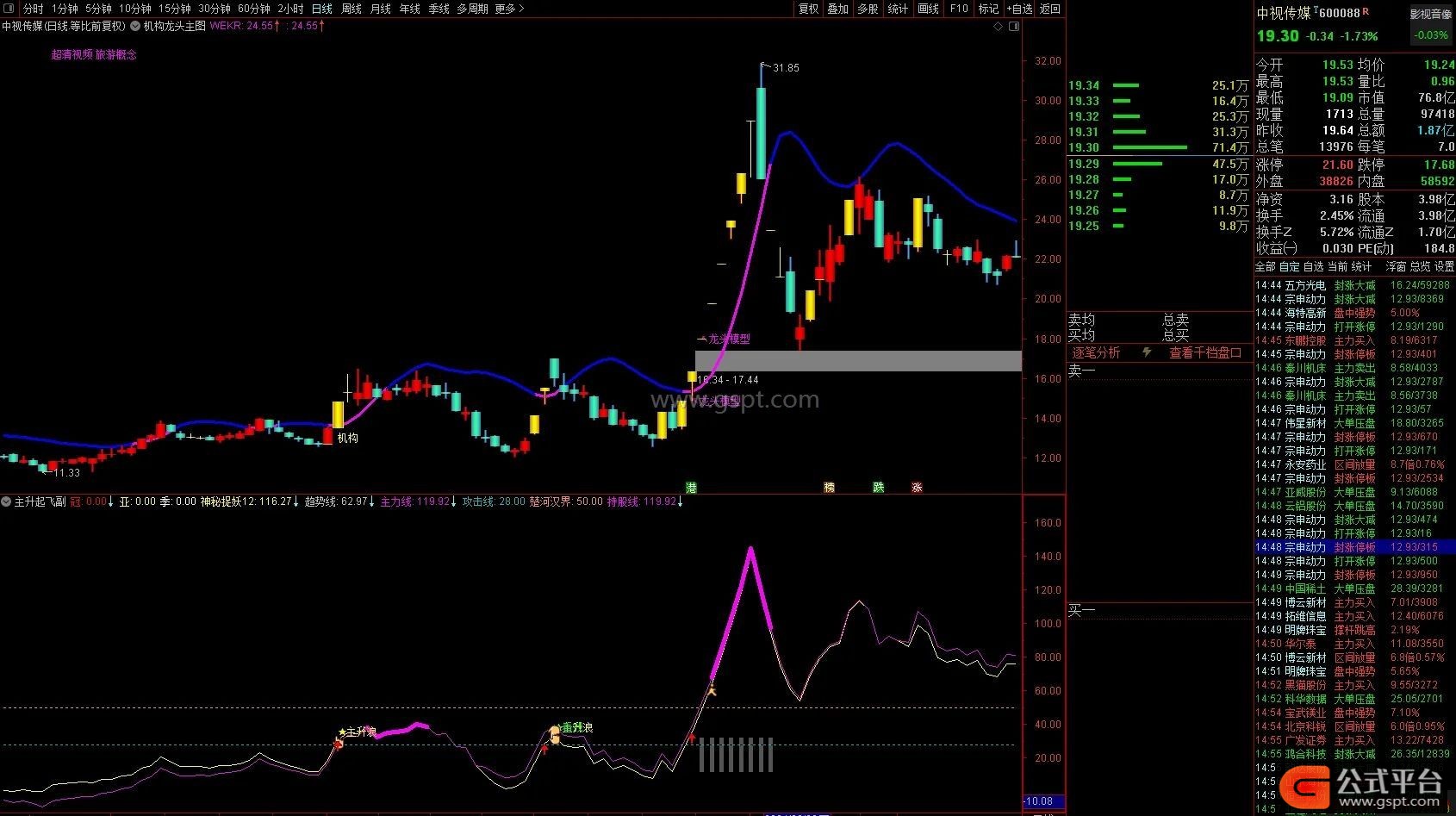Click the 跌 marker icon below chart
The height and width of the screenshot is (816, 1456).
point(878,487)
